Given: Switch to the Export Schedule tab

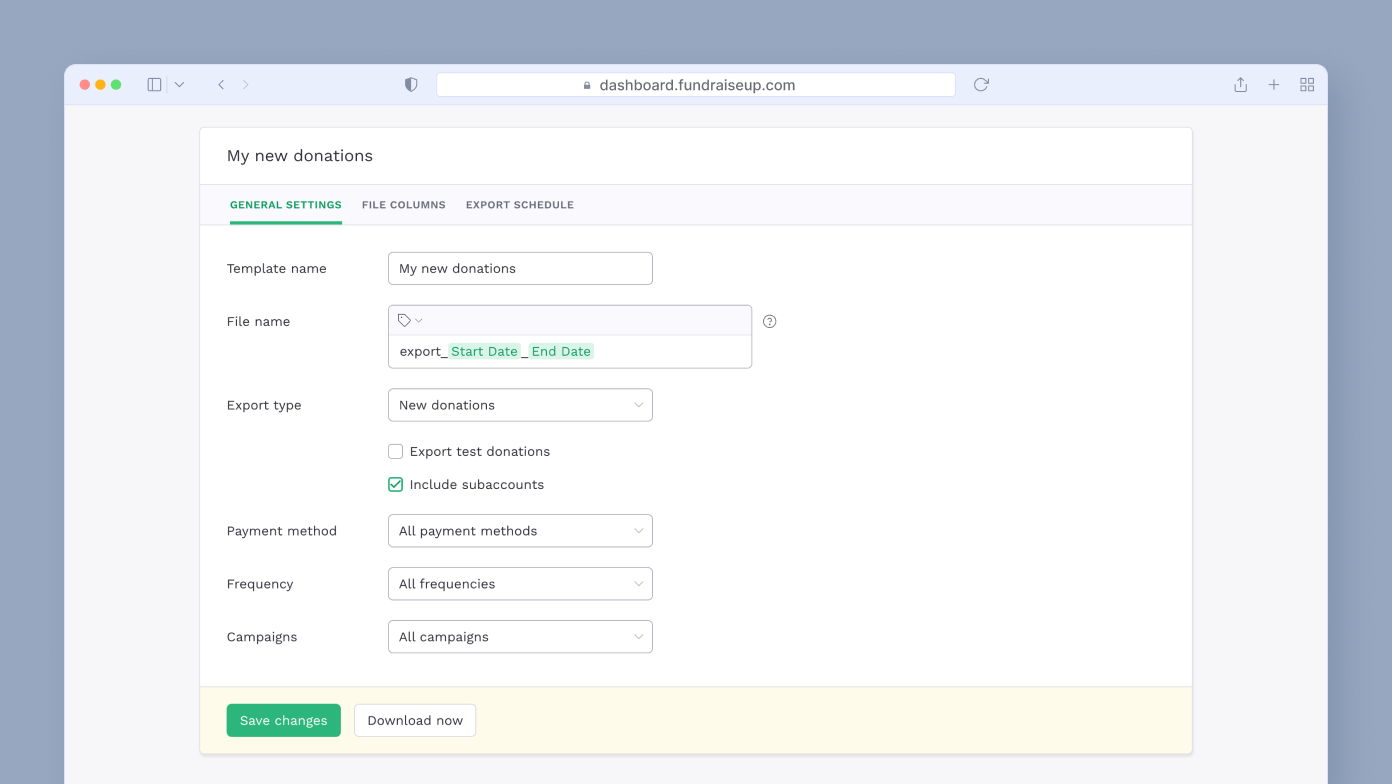Looking at the screenshot, I should click(x=520, y=205).
